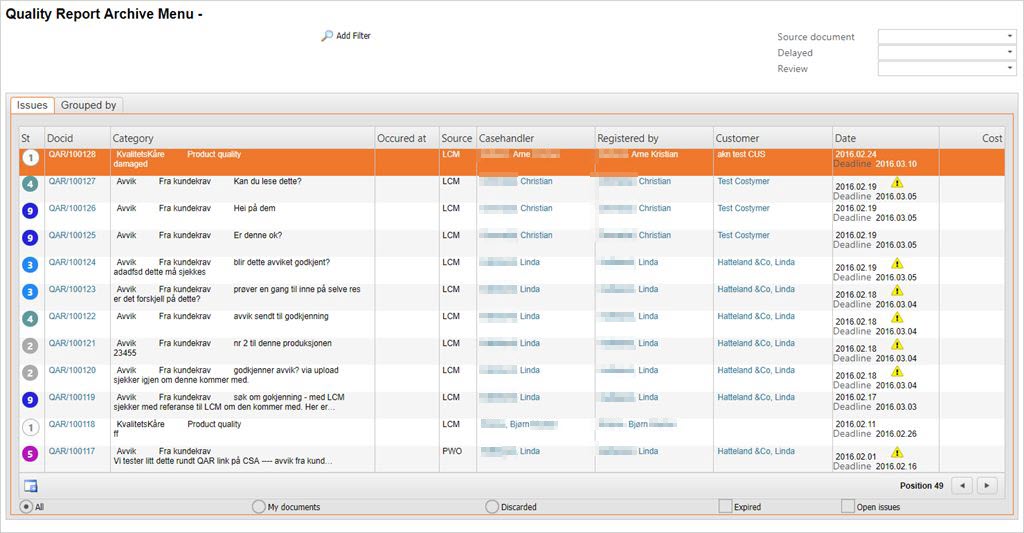This screenshot has width=1024, height=533.
Task: Click the Date column header
Action: (x=845, y=138)
